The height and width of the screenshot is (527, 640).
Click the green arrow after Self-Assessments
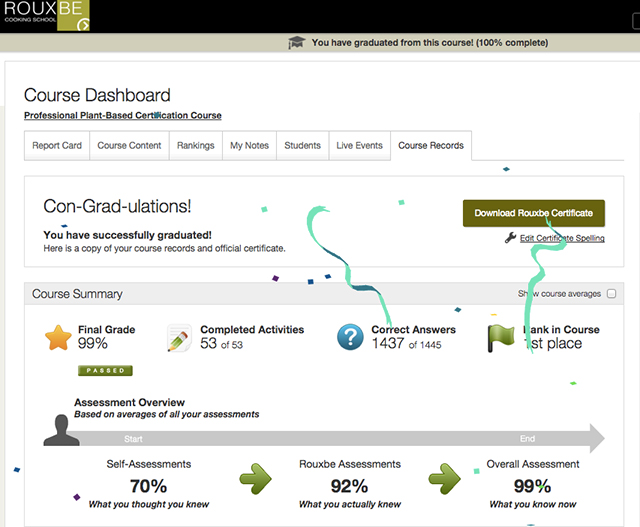tap(256, 479)
